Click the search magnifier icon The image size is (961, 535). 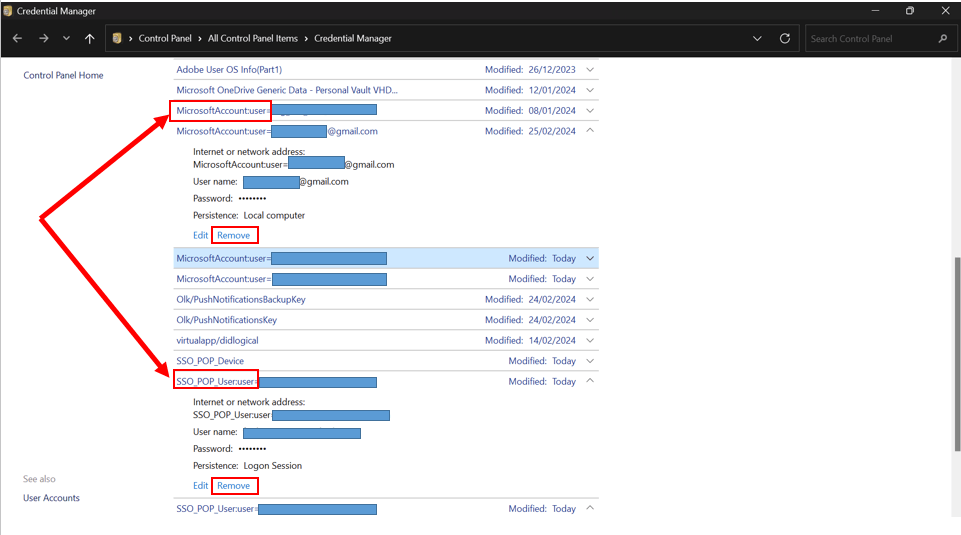943,39
